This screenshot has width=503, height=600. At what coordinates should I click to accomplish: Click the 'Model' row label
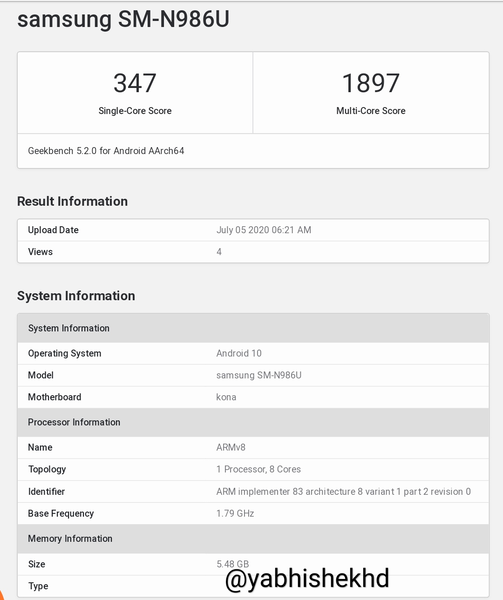[x=41, y=375]
